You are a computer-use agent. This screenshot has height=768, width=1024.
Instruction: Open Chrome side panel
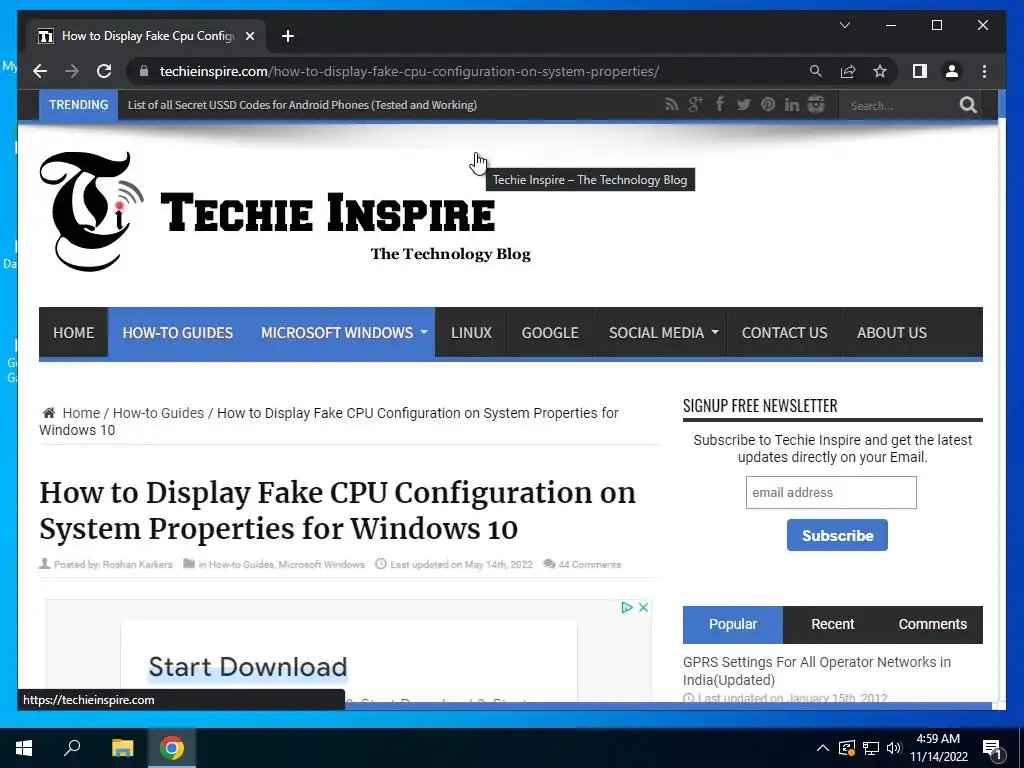pos(920,71)
